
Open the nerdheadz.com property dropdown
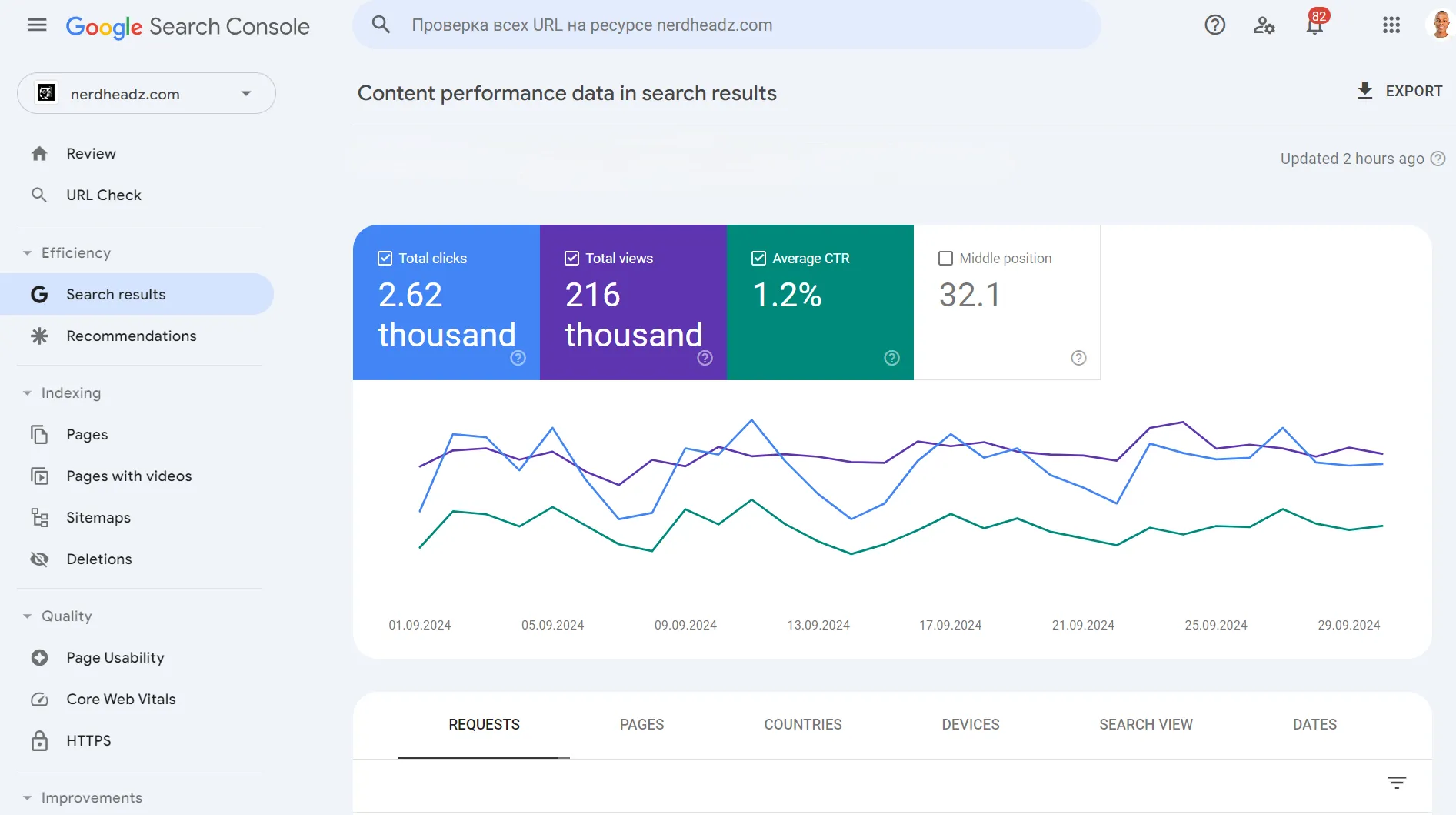pyautogui.click(x=146, y=94)
